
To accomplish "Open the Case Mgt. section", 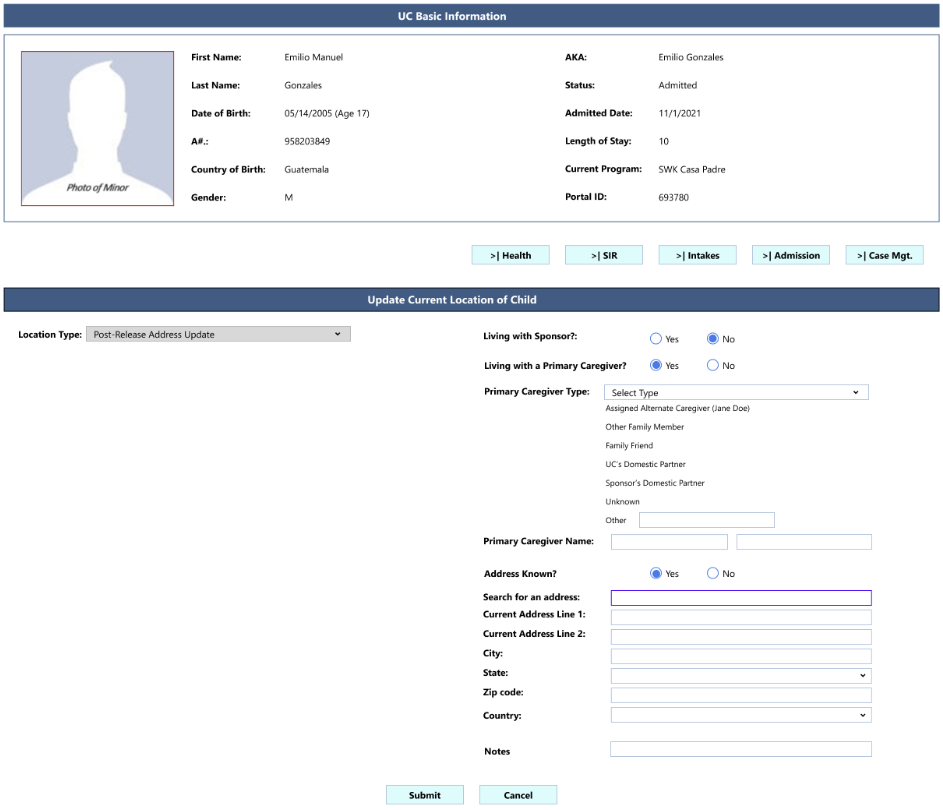I will (884, 255).
